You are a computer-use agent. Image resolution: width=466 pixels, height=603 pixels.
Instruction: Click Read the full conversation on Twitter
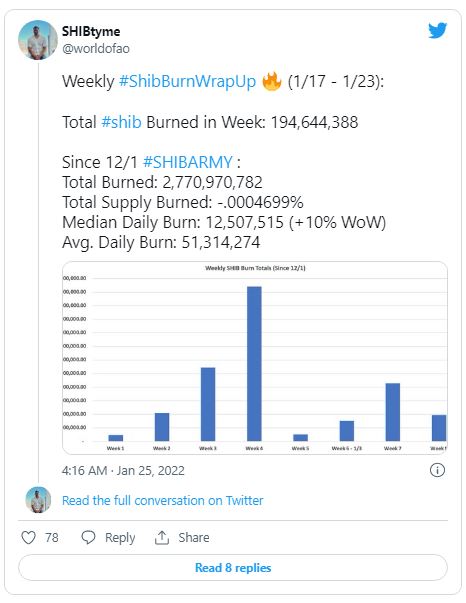point(163,500)
